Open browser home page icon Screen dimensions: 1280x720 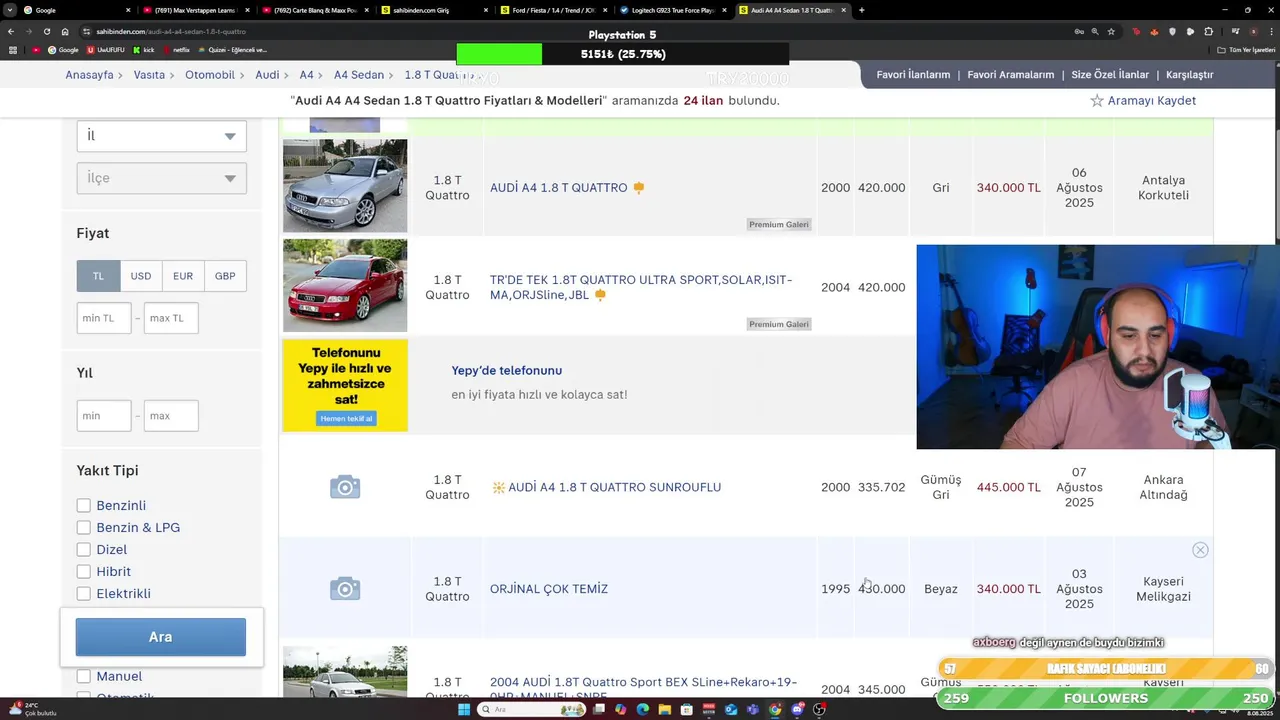coord(65,31)
